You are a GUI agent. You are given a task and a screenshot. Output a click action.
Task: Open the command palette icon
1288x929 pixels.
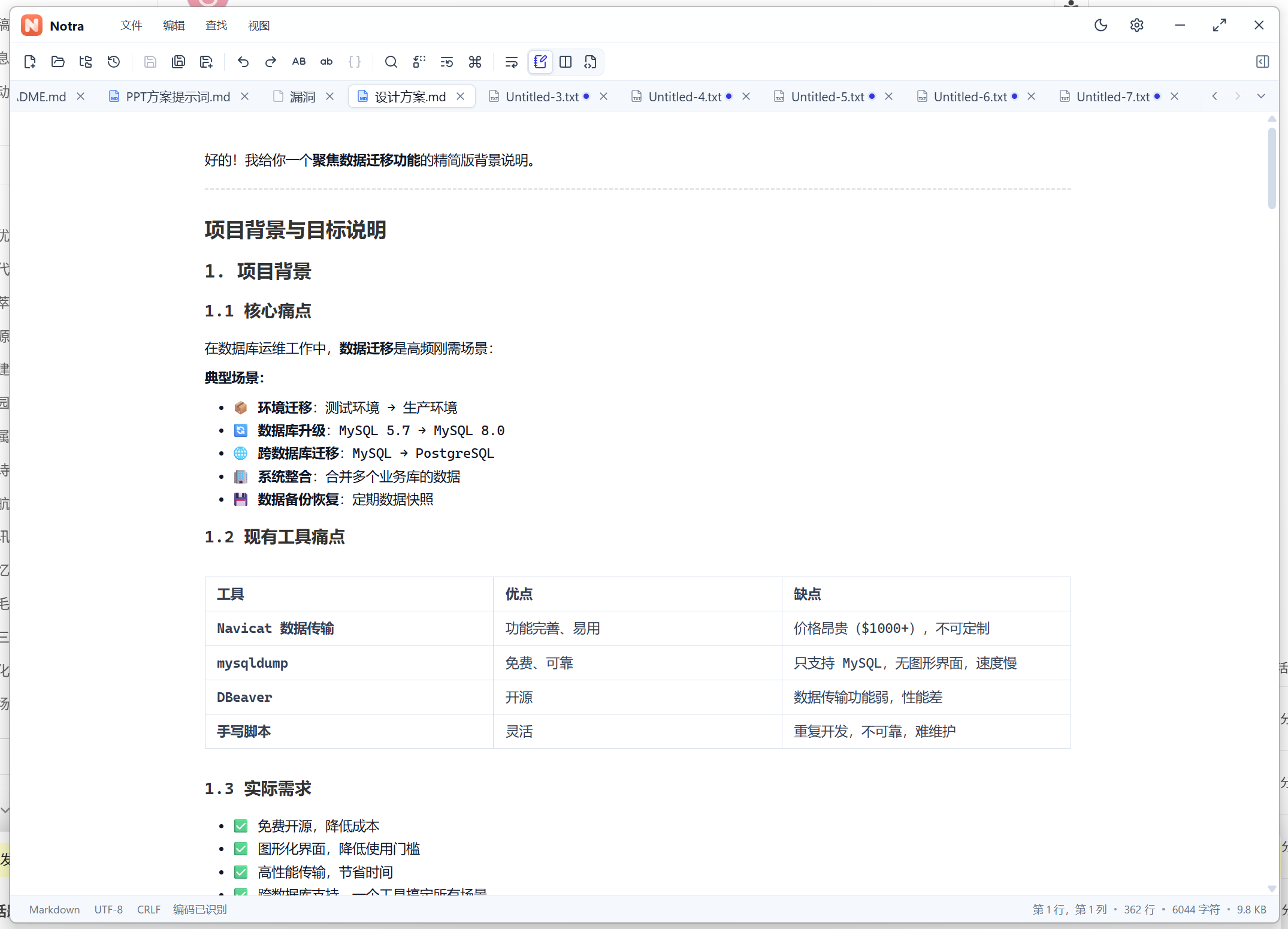(475, 62)
